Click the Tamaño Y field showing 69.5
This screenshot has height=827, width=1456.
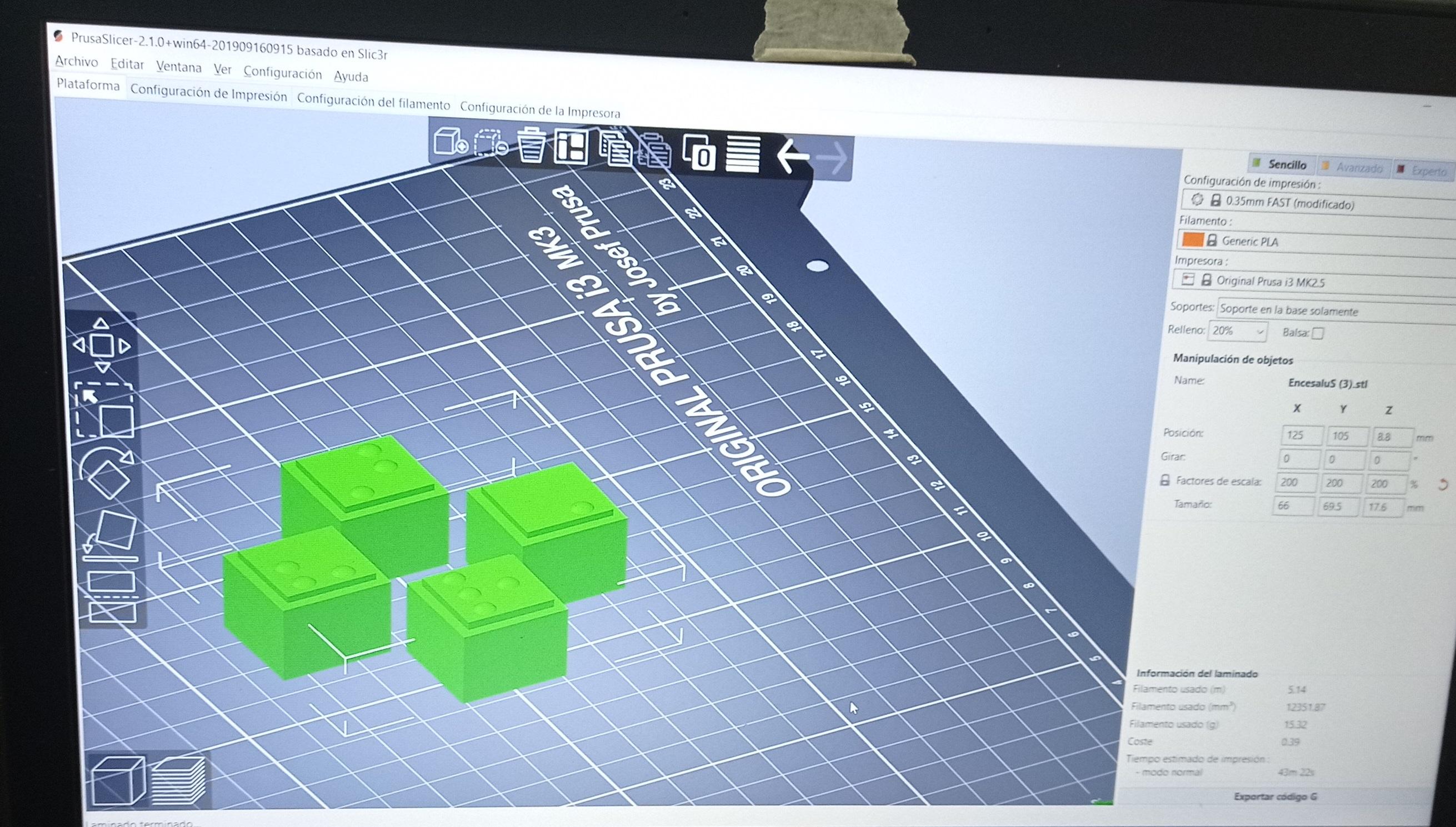1339,506
